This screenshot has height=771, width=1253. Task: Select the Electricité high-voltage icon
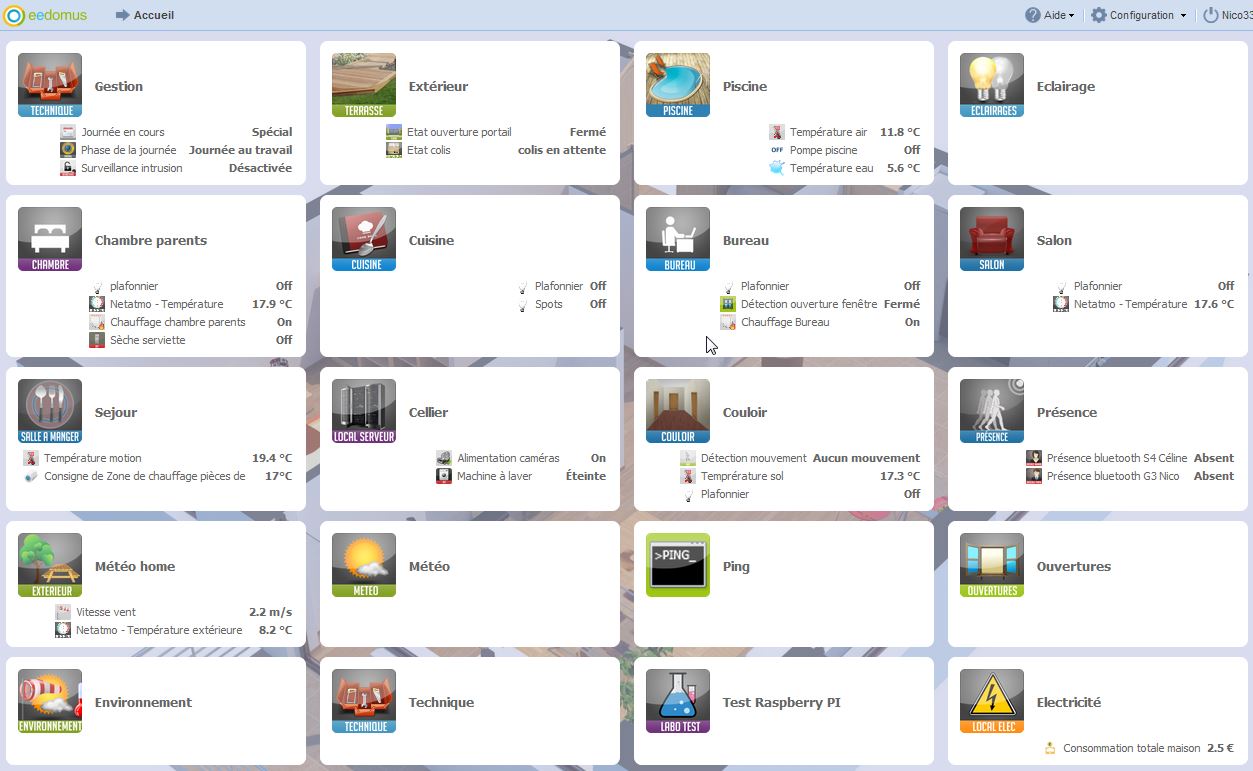pyautogui.click(x=991, y=701)
